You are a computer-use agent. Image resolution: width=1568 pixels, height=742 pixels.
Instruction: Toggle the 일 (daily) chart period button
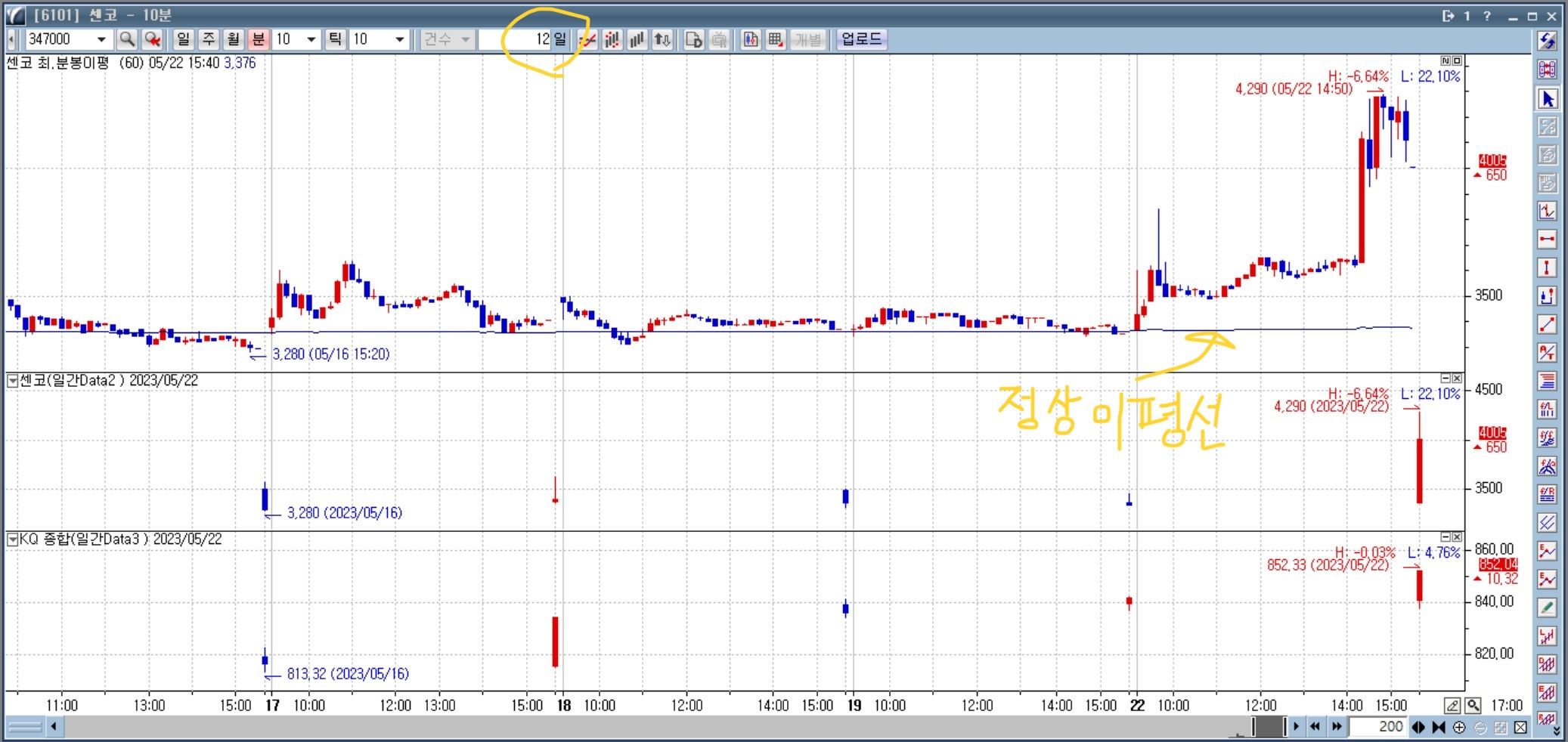(183, 39)
